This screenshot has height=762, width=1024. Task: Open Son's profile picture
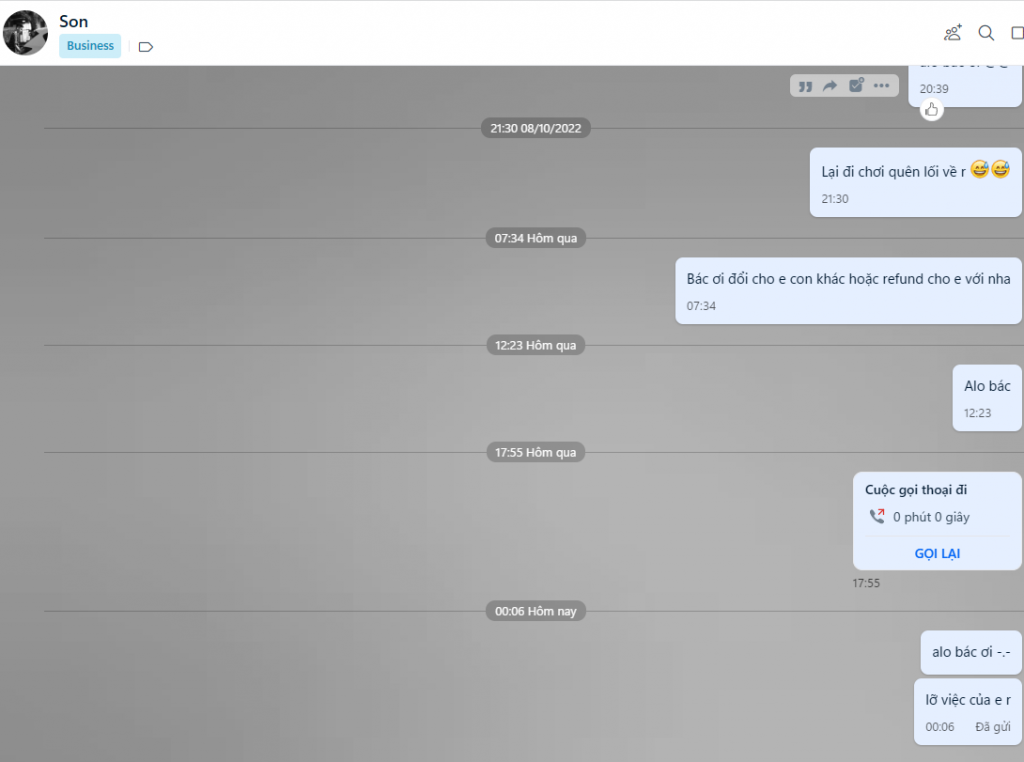click(25, 33)
